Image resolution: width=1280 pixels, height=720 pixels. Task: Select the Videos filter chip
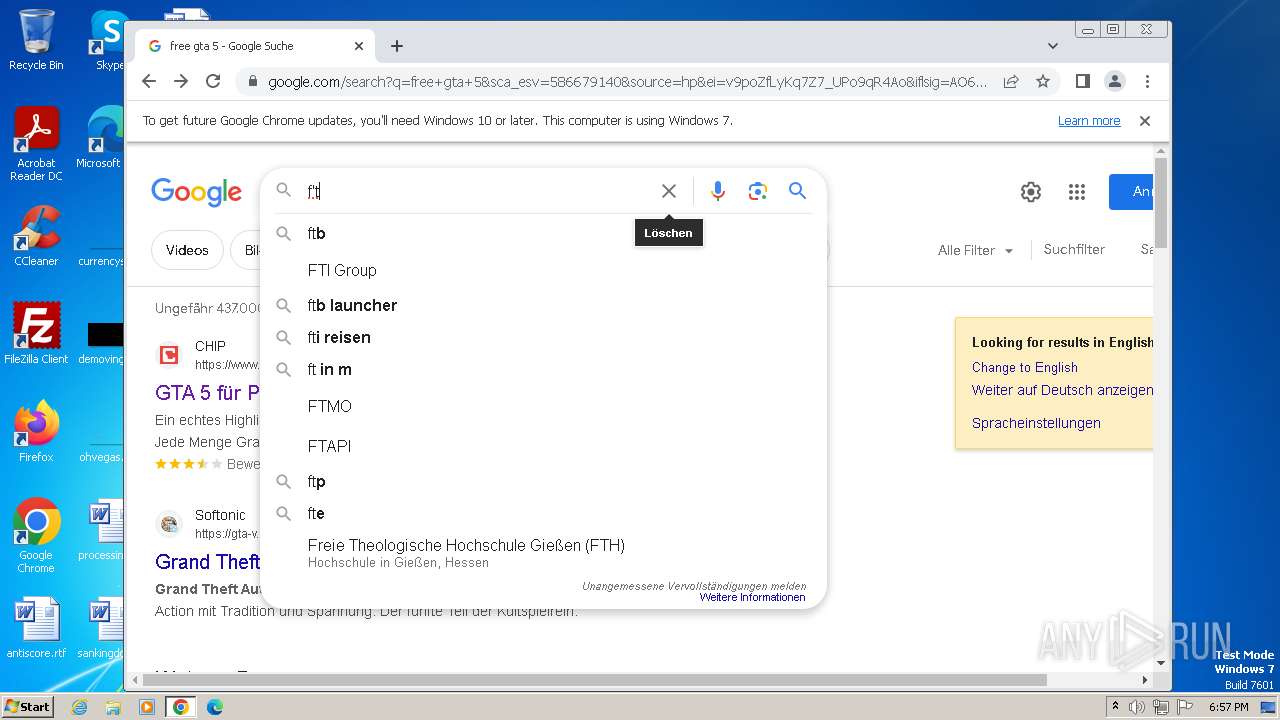[187, 250]
